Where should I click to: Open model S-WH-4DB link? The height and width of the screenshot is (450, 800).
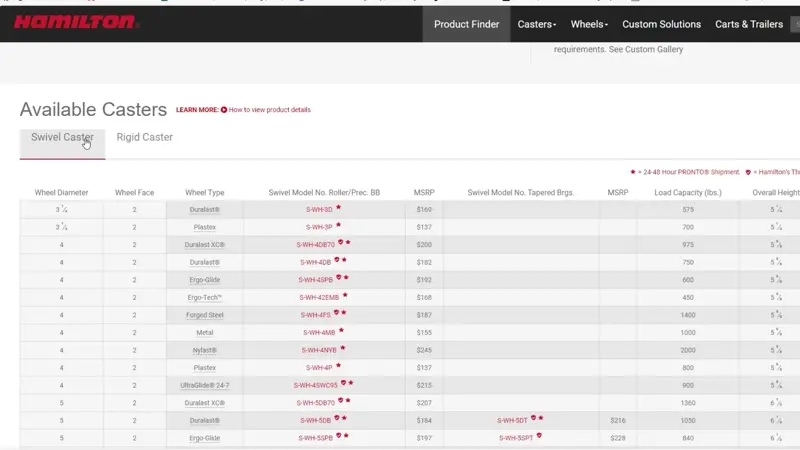315,262
